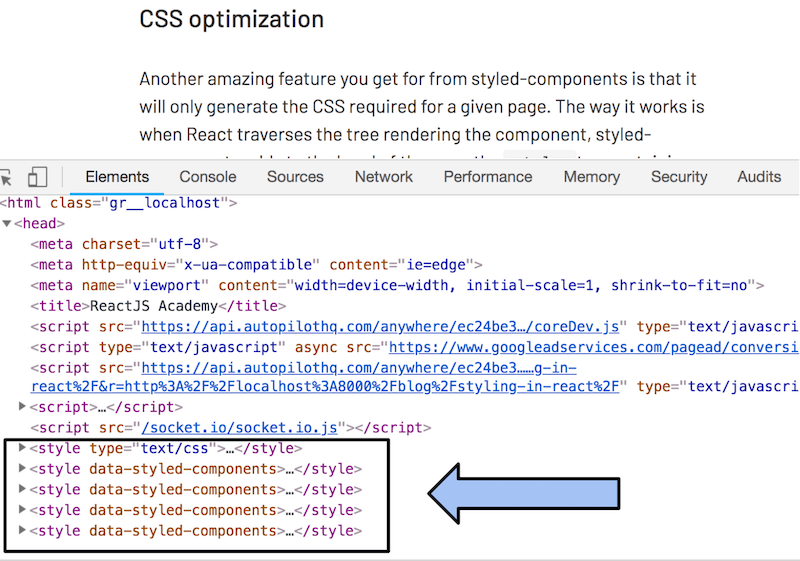Open the Audits tab
800x561 pixels.
[x=759, y=177]
